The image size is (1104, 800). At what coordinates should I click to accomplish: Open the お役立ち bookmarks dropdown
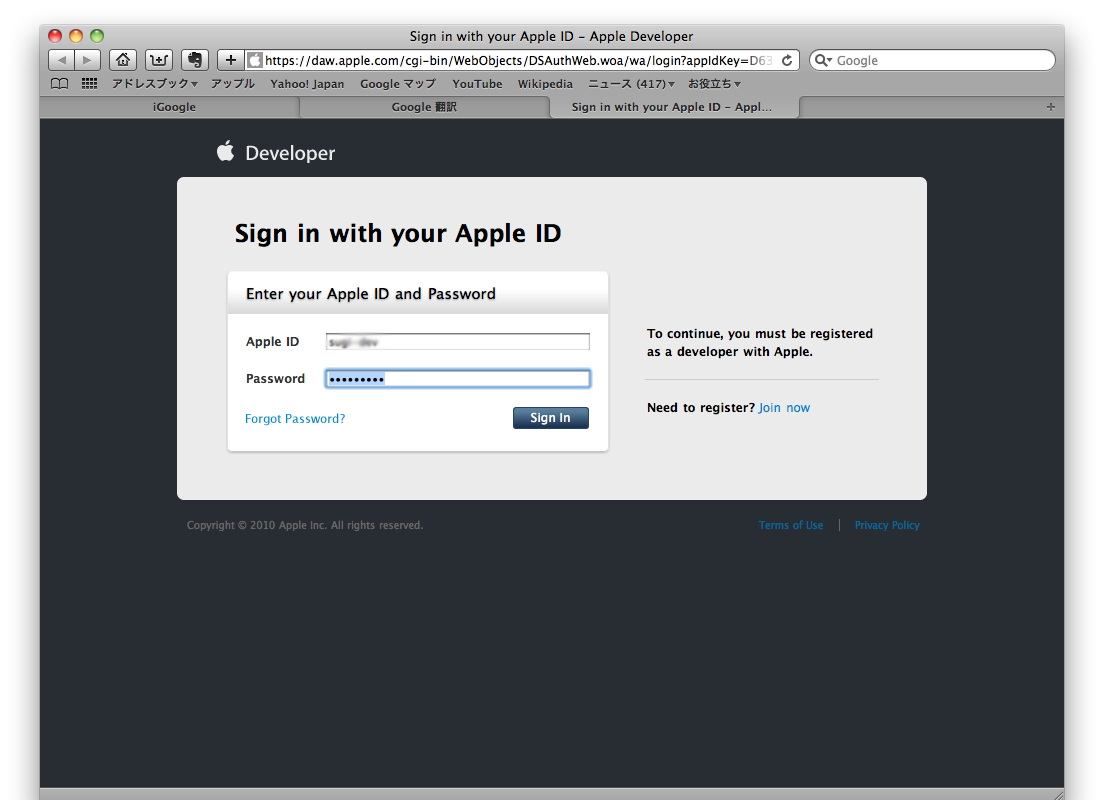[x=714, y=84]
